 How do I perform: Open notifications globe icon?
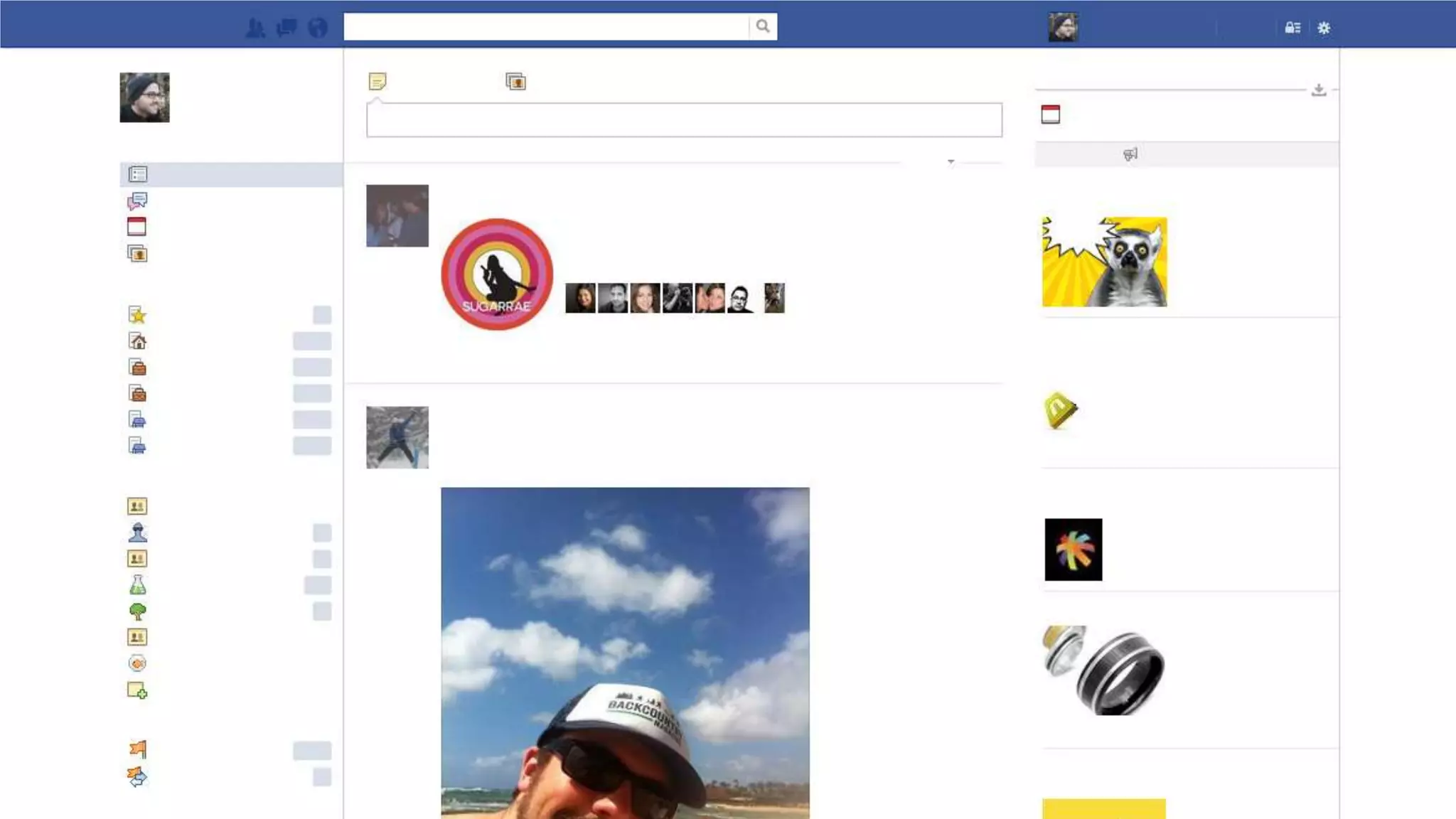[318, 28]
